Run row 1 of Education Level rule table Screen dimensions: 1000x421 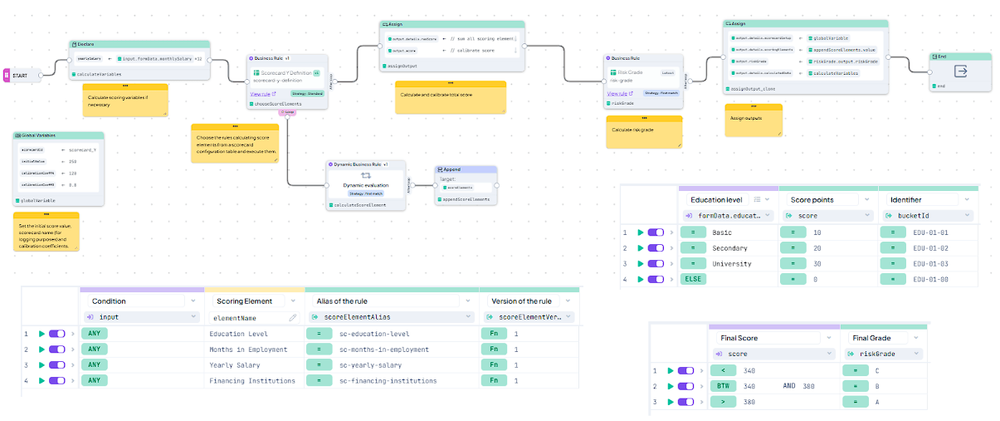coord(640,233)
